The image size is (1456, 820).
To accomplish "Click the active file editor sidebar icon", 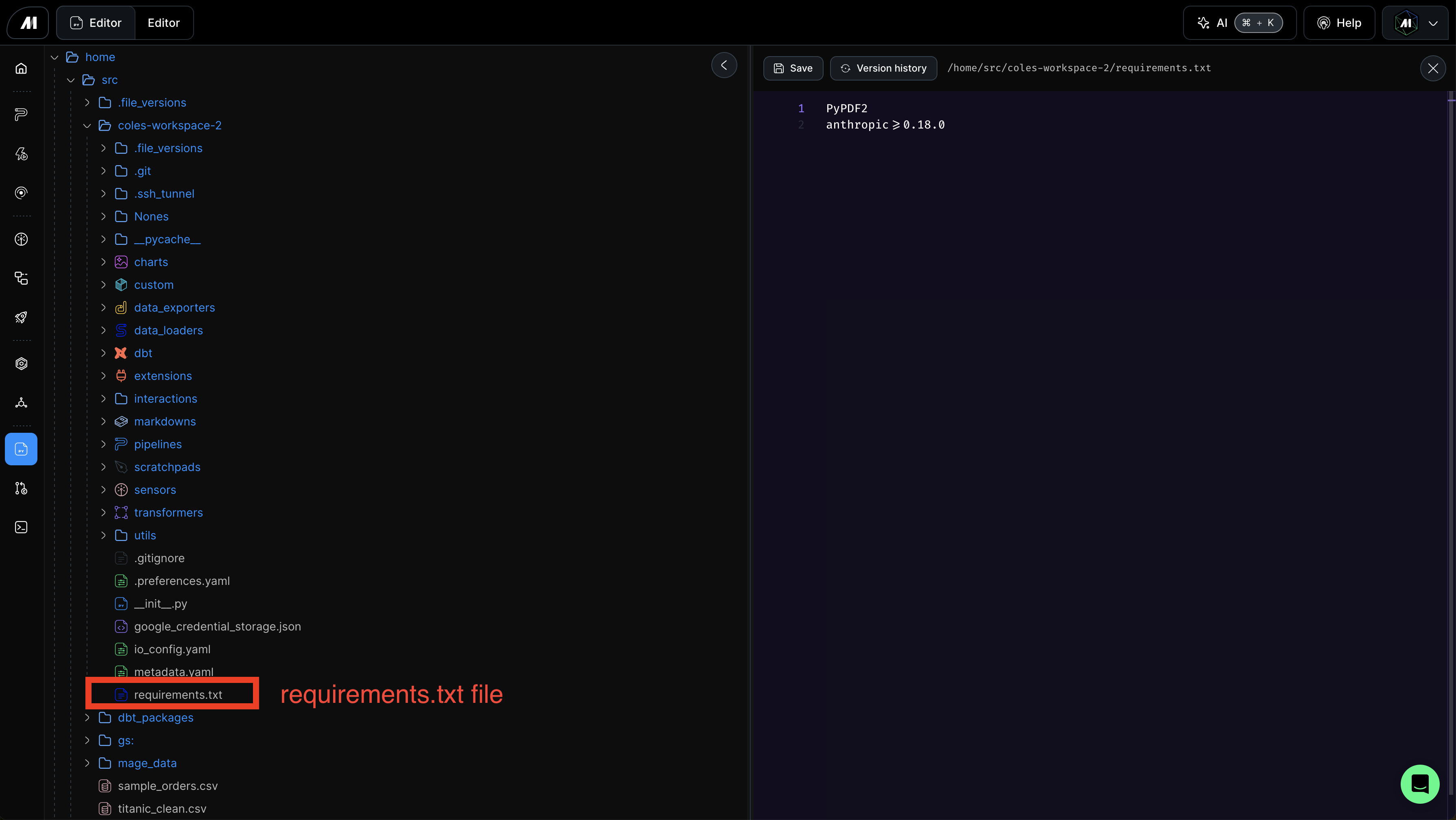I will (x=21, y=449).
